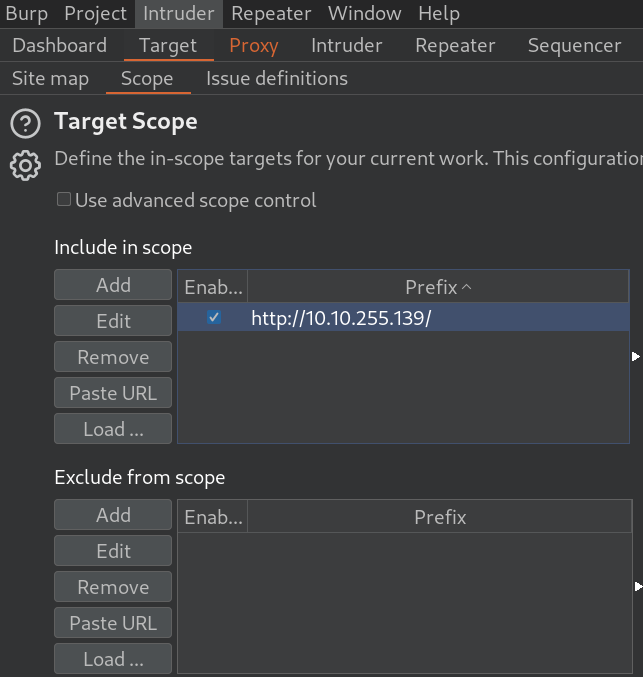The image size is (643, 677).
Task: Open the Target Scope settings gear
Action: tap(25, 165)
